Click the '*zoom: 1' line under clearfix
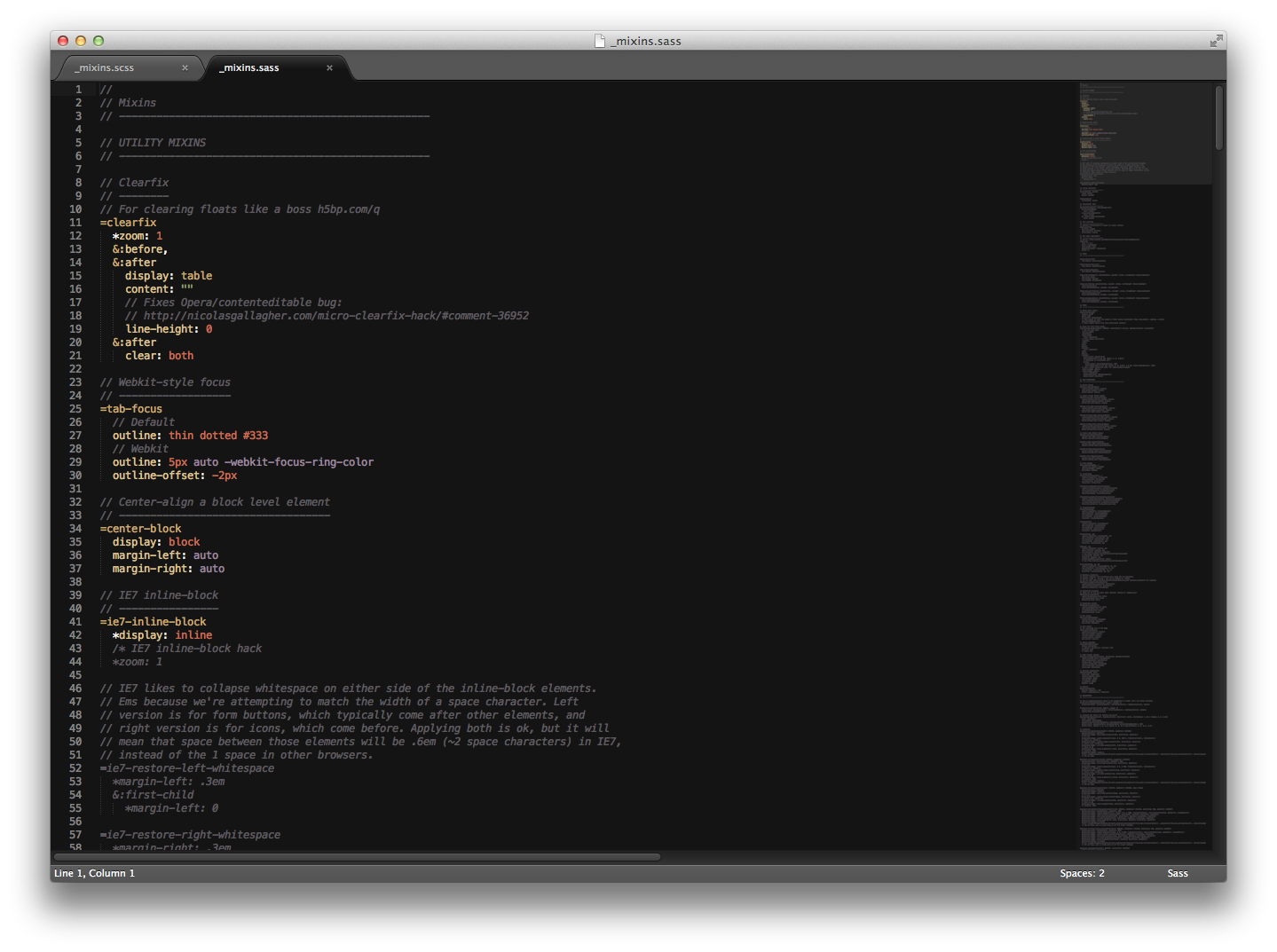 tap(138, 236)
